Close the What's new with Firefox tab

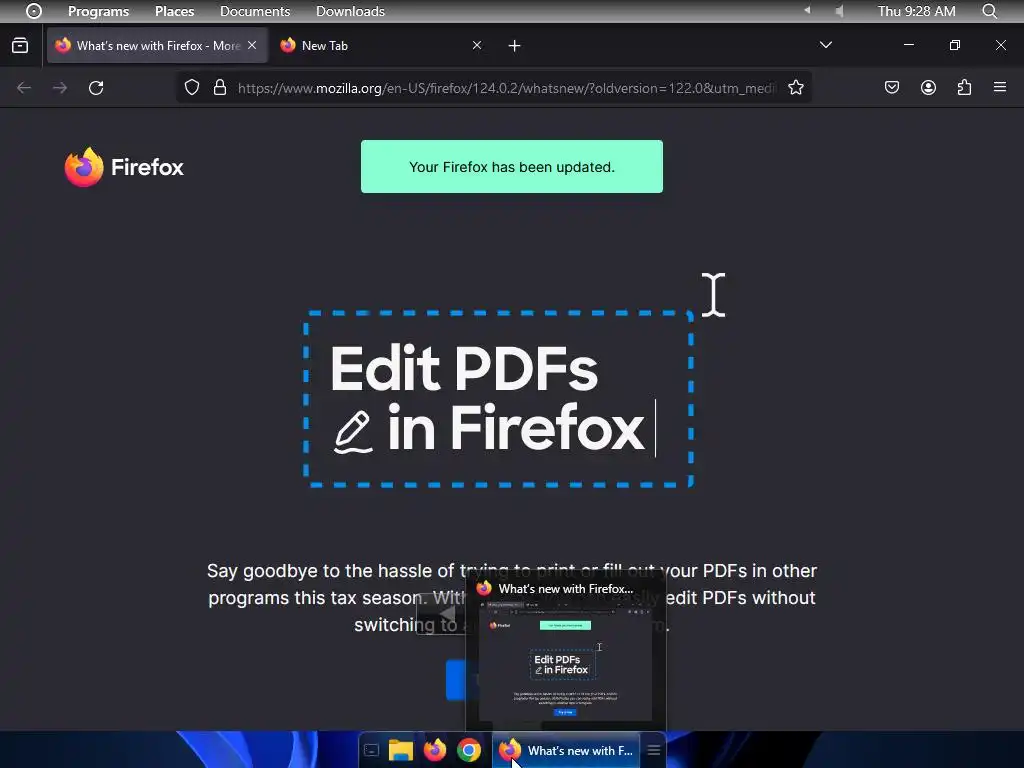pyautogui.click(x=252, y=45)
